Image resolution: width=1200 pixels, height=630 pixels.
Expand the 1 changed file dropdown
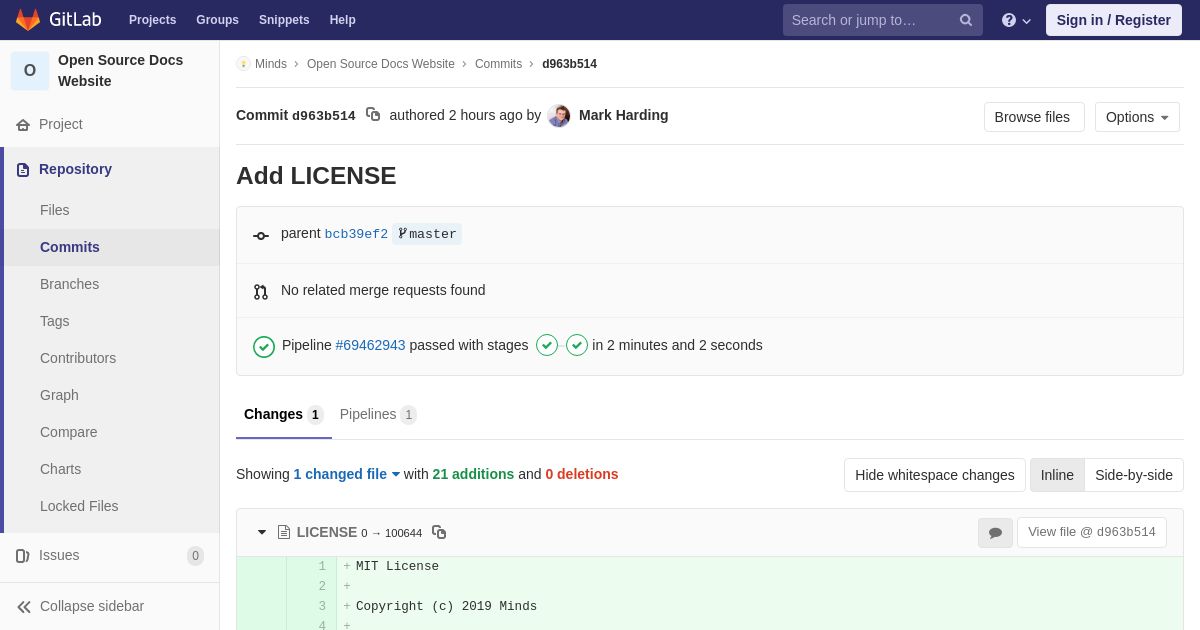(346, 474)
